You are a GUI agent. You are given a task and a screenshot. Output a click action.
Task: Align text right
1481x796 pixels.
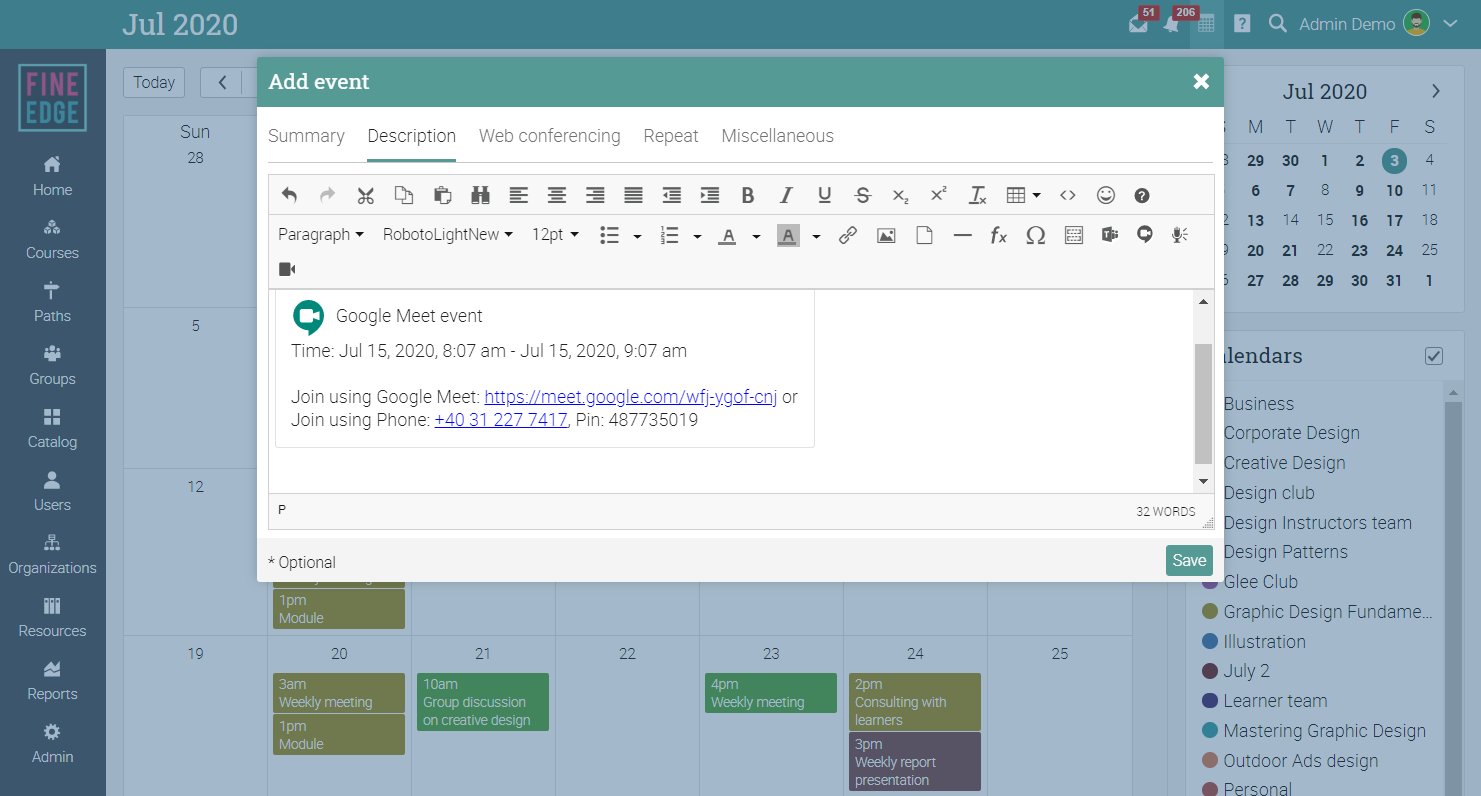595,196
